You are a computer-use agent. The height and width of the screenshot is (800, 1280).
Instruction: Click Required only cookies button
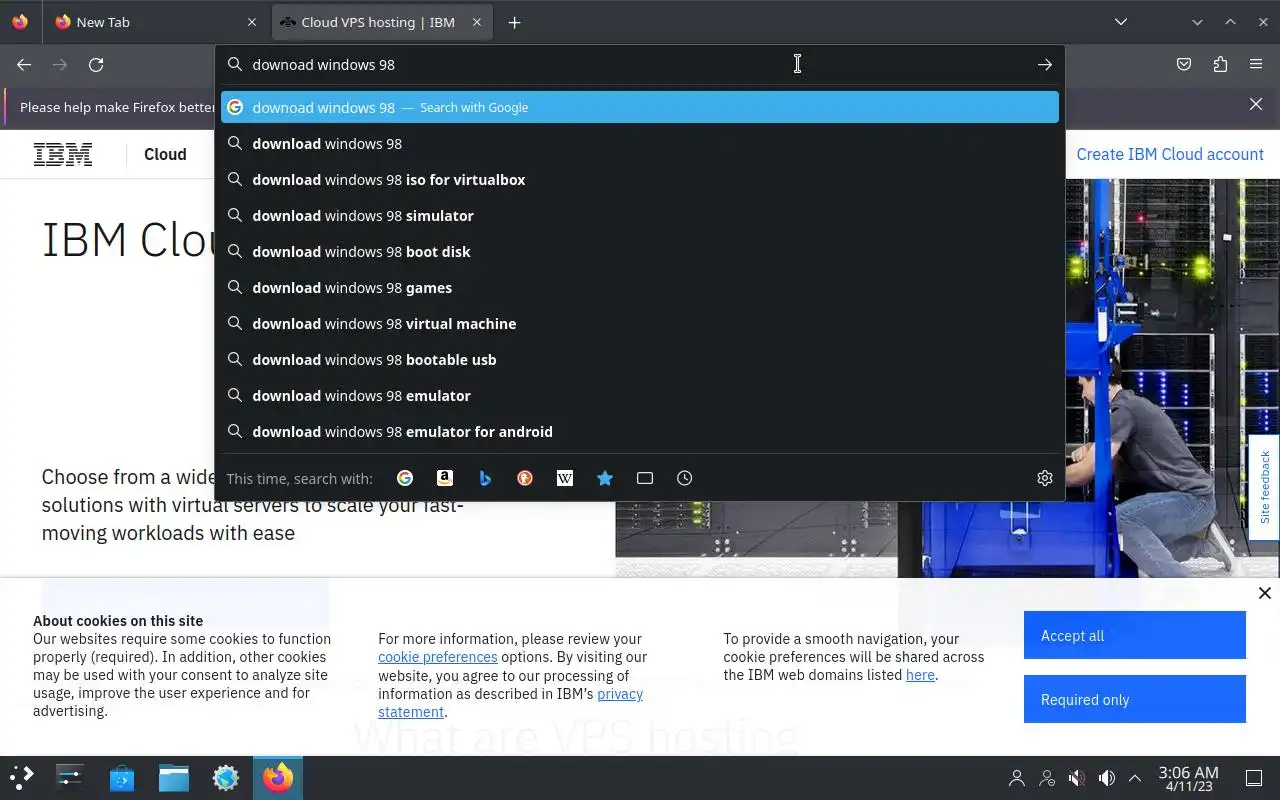click(x=1135, y=699)
